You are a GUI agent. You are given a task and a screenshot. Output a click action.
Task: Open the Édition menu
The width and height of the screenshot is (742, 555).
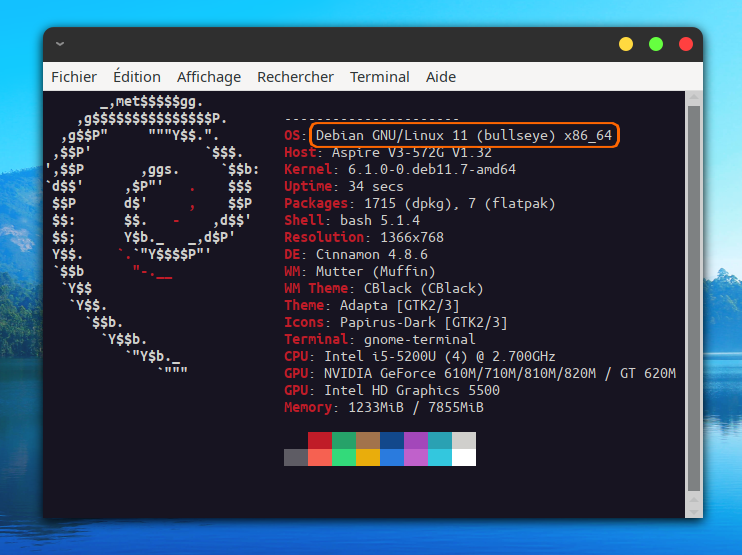point(137,77)
